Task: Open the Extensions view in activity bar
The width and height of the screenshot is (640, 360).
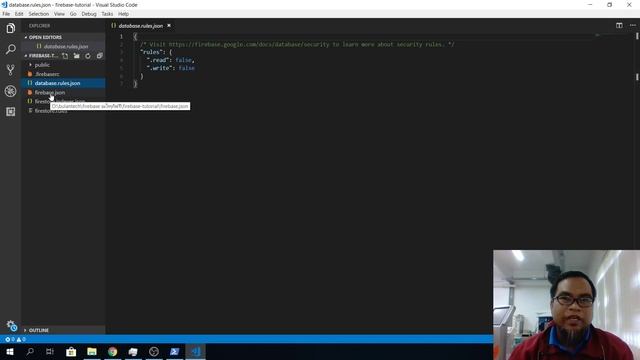Action: pyautogui.click(x=11, y=111)
